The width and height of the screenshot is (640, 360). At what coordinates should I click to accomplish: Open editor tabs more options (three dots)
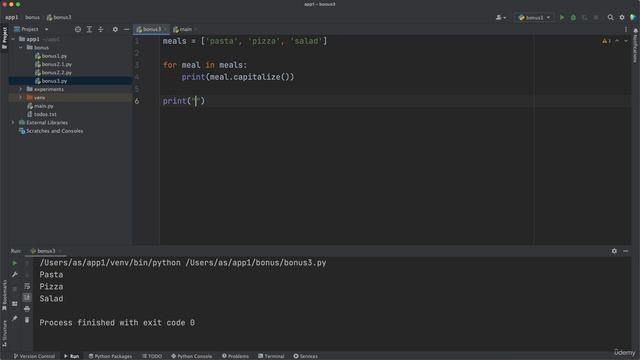(626, 29)
